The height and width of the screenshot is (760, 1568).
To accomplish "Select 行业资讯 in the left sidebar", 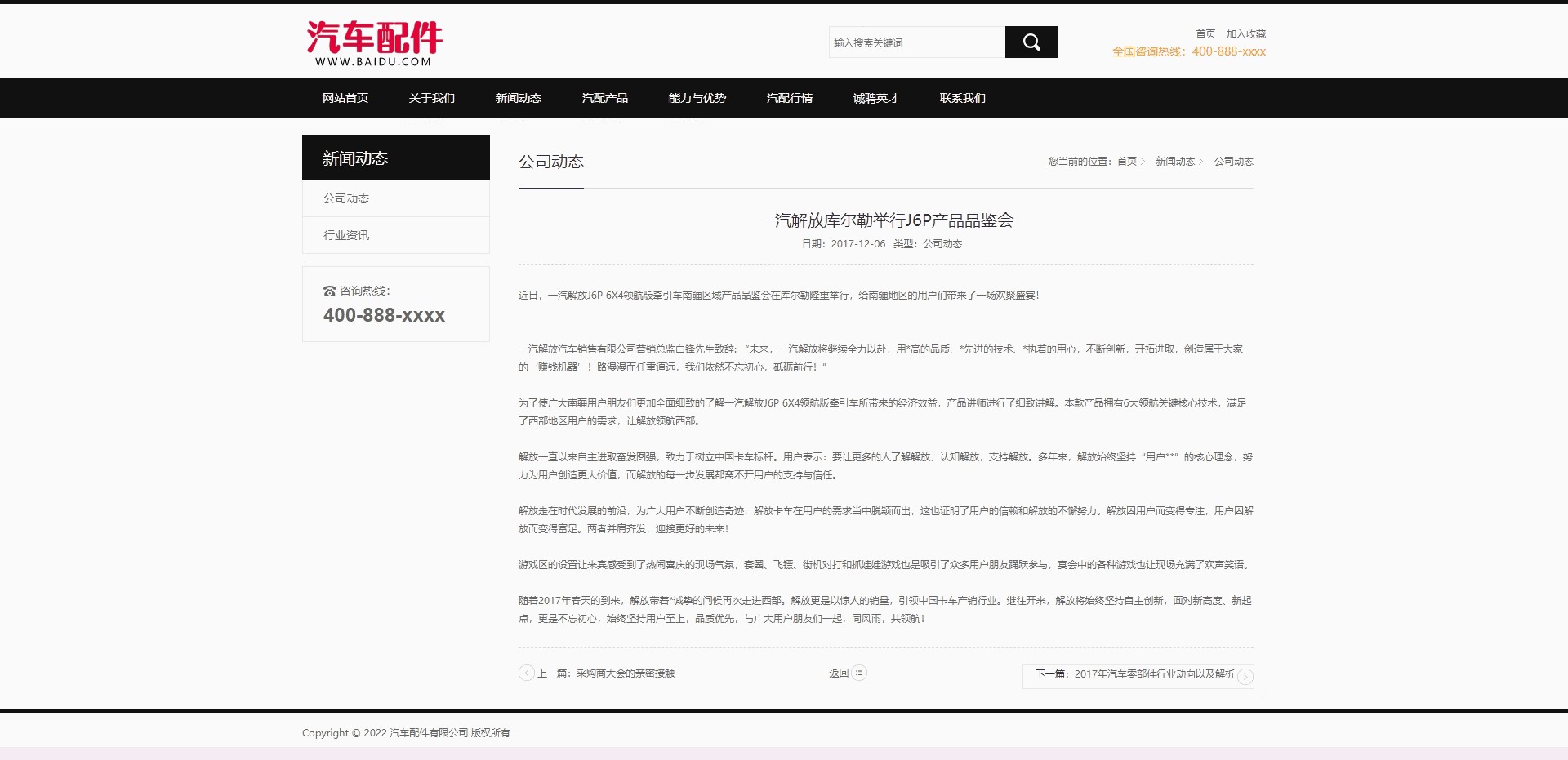I will click(x=346, y=235).
